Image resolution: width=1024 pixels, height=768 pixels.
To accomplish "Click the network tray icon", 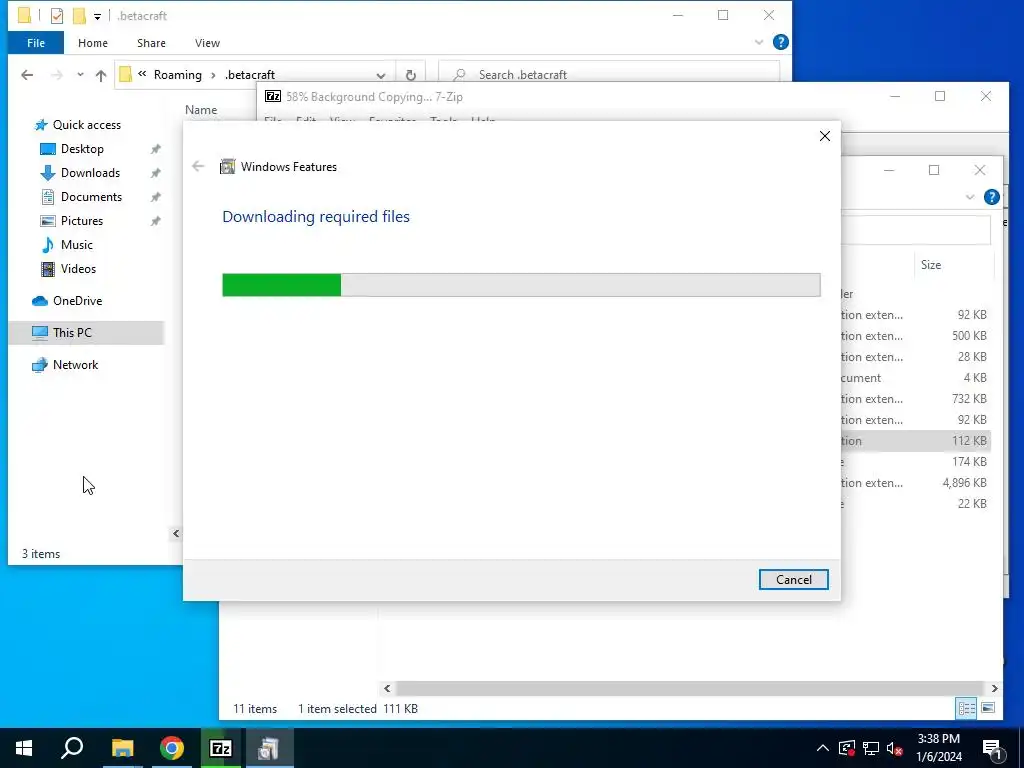I will [x=871, y=748].
